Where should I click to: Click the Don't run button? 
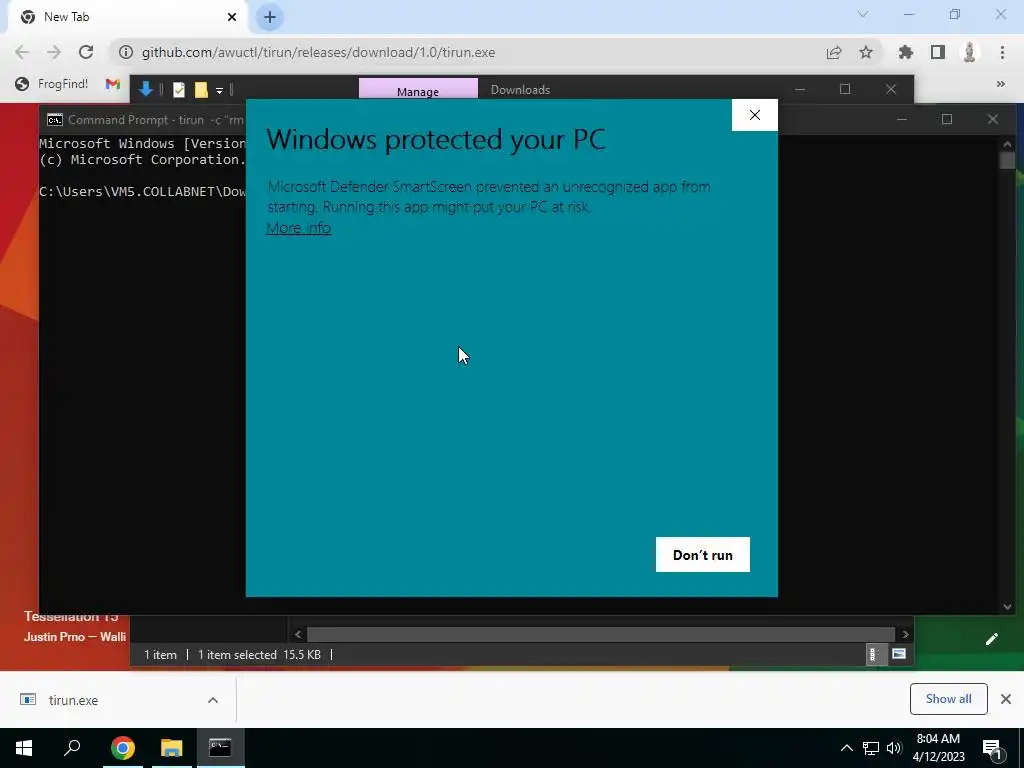pyautogui.click(x=703, y=554)
